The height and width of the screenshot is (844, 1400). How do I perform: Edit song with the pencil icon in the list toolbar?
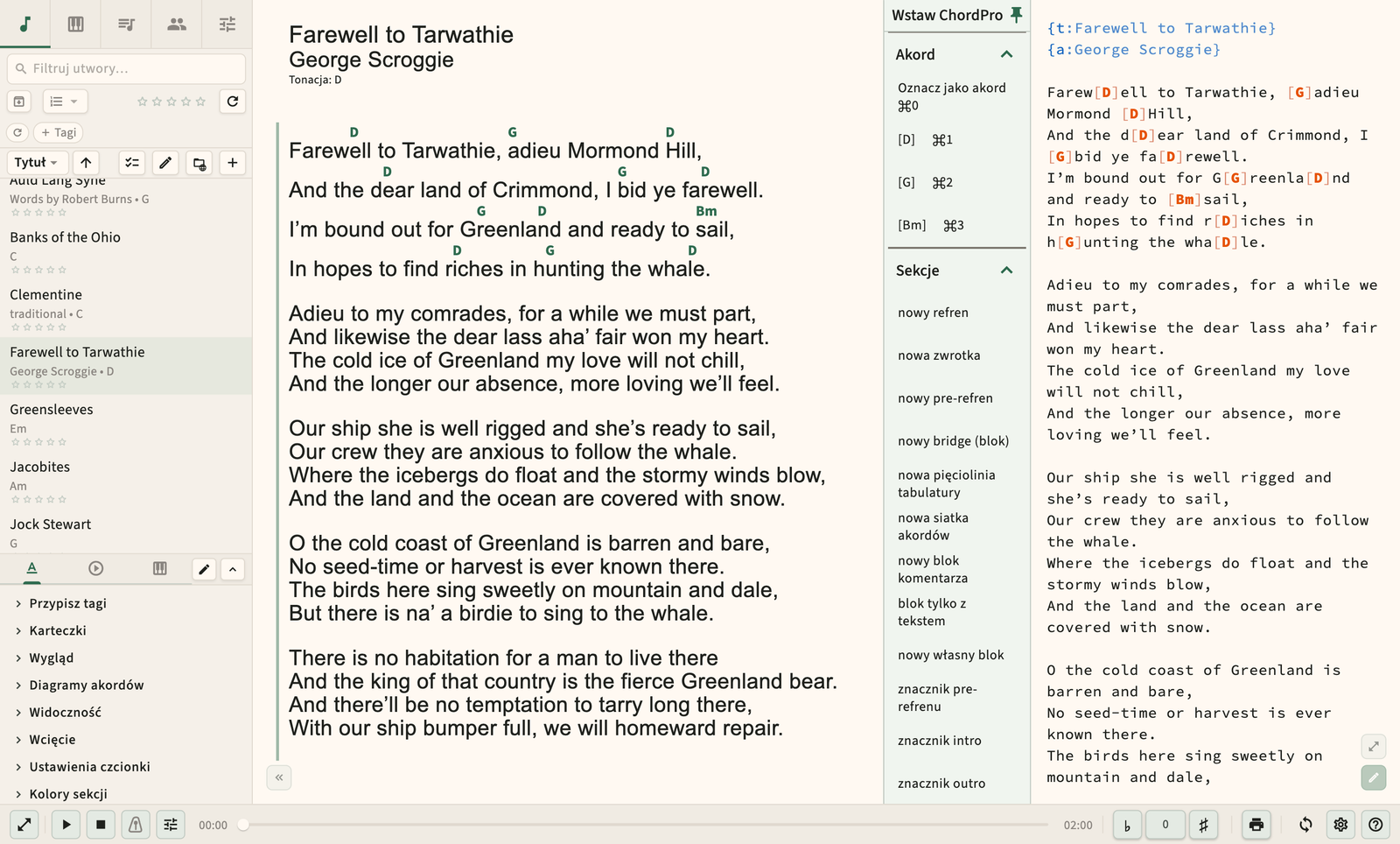[165, 163]
